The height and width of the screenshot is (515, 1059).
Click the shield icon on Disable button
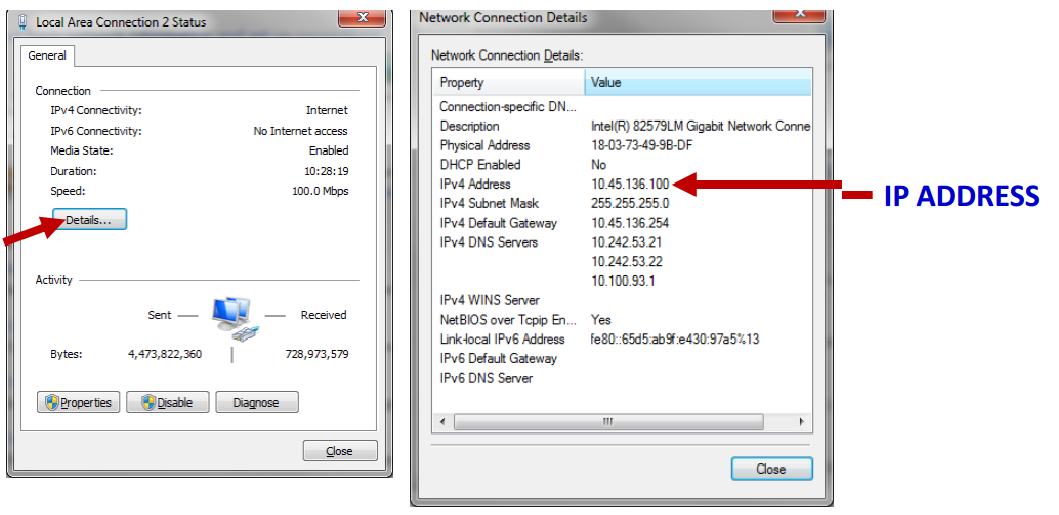pyautogui.click(x=149, y=402)
